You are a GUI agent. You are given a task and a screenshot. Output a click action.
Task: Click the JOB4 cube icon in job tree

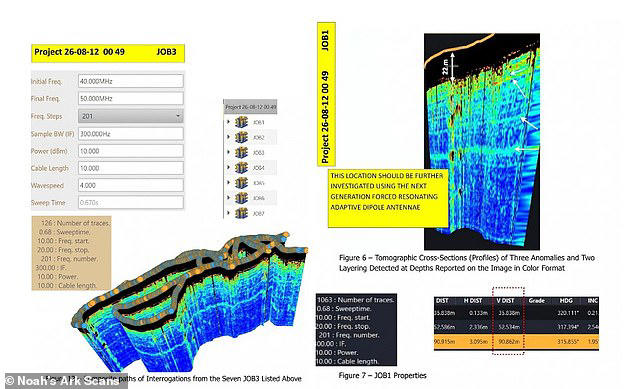[x=241, y=167]
